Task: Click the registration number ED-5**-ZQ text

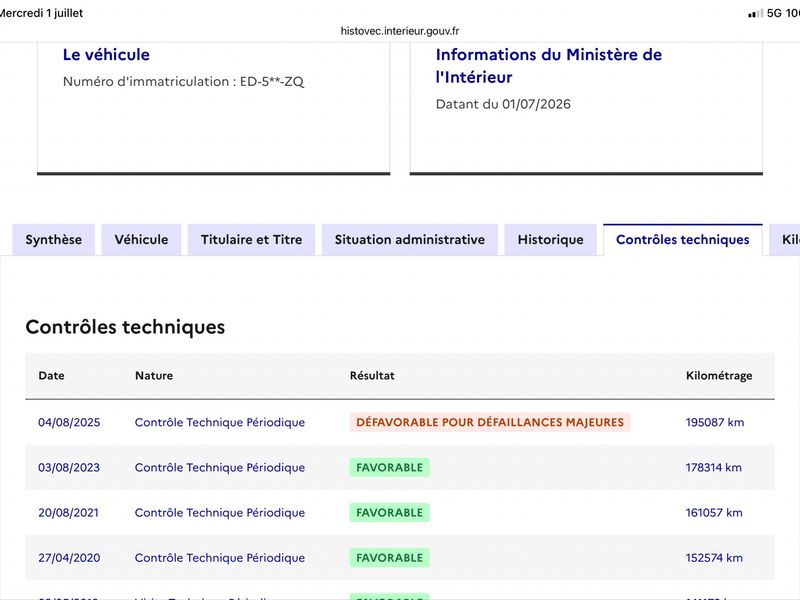Action: coord(272,82)
